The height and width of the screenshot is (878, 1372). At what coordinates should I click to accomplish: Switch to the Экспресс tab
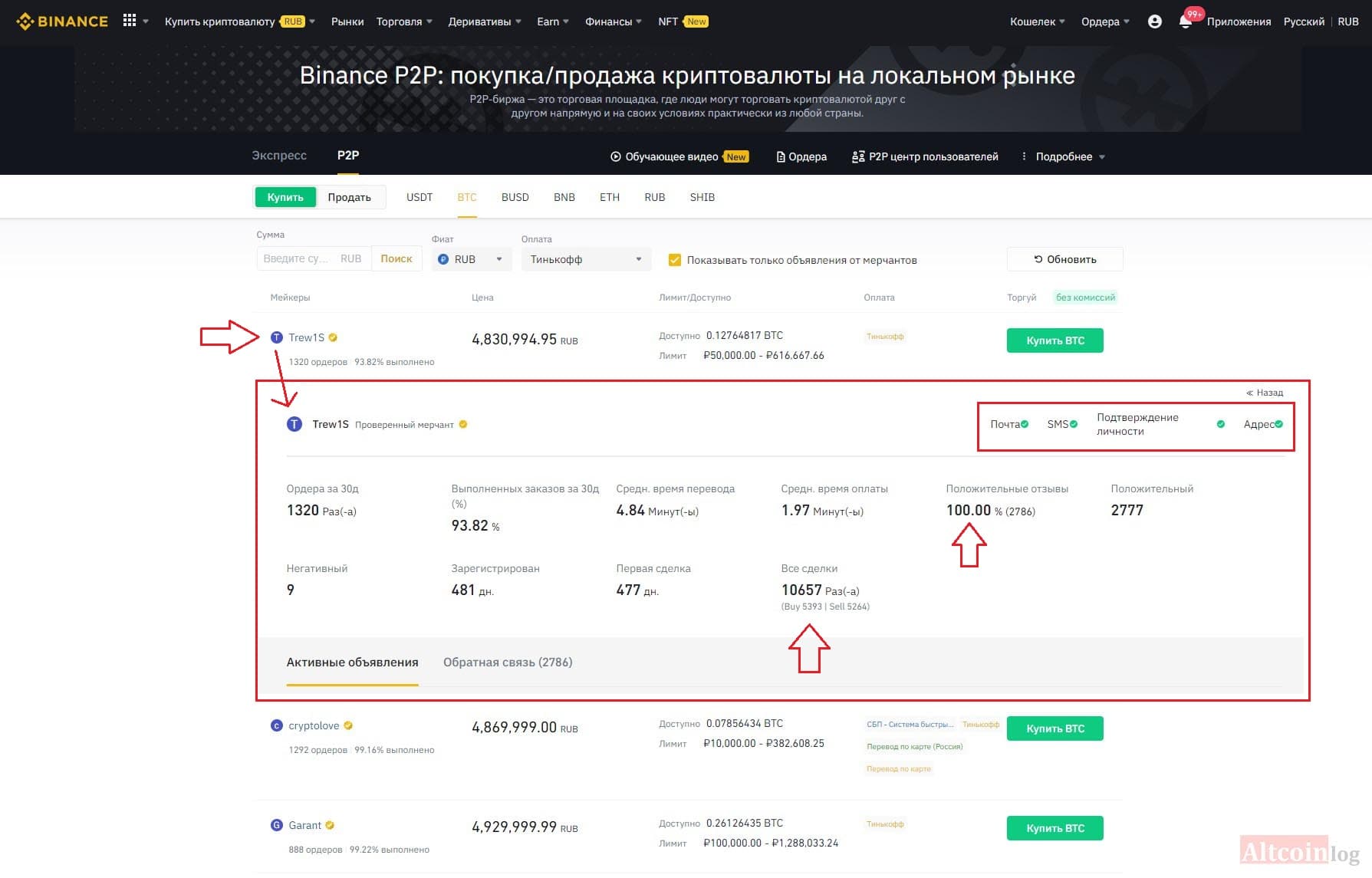[279, 156]
